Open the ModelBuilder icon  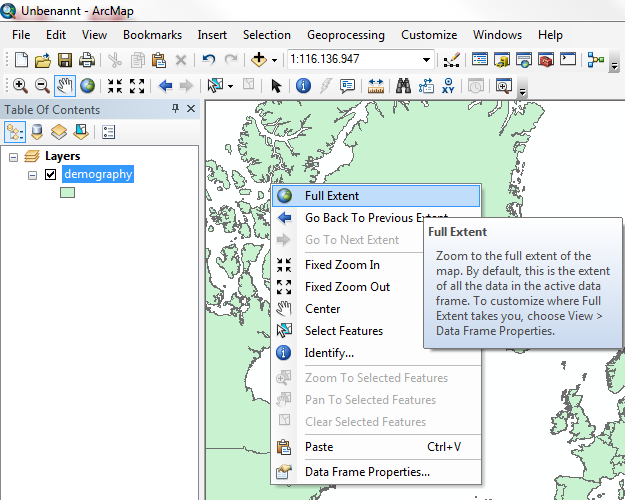596,60
